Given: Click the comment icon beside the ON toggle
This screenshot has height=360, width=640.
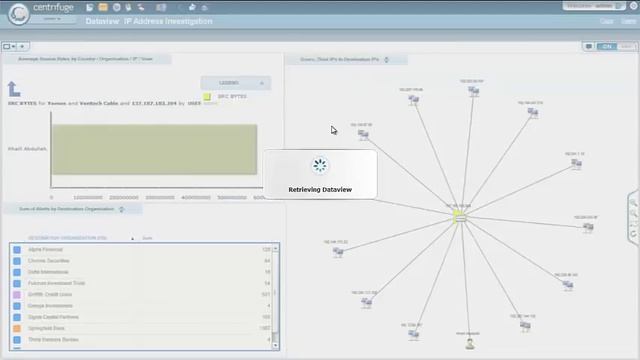Looking at the screenshot, I should (x=589, y=47).
